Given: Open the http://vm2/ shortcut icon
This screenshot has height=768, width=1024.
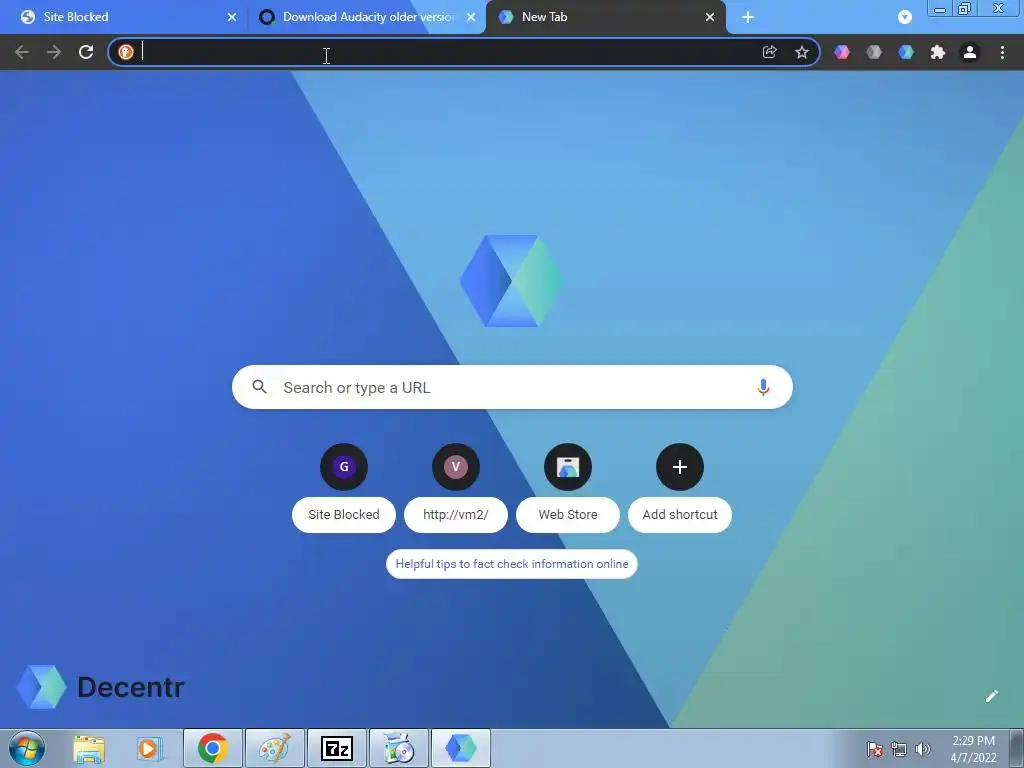Looking at the screenshot, I should (x=456, y=467).
